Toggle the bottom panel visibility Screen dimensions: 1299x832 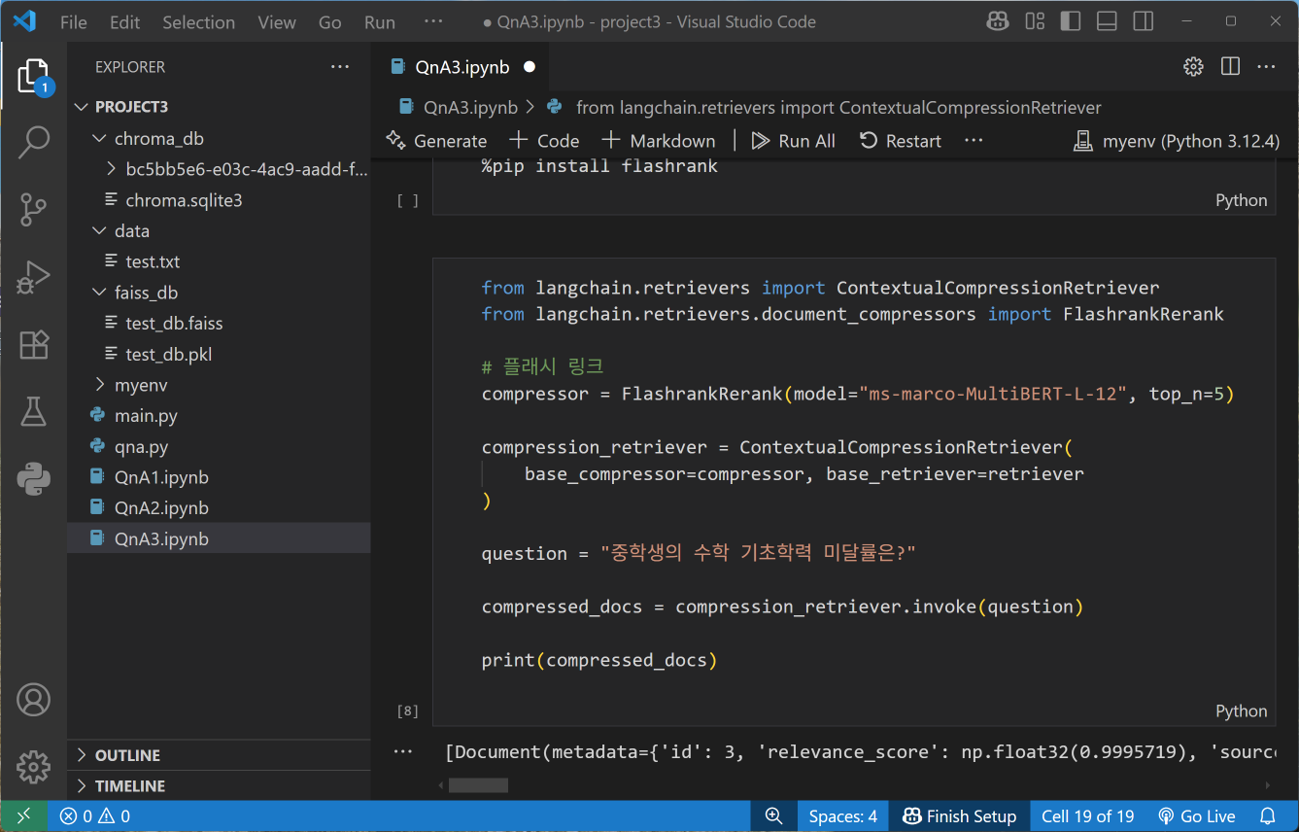[x=1107, y=21]
